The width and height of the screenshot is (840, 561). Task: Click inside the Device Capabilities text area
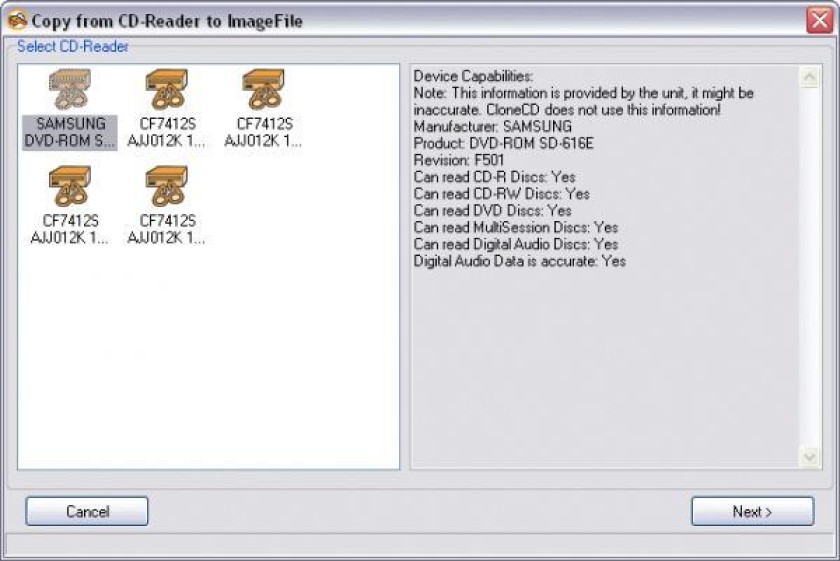click(x=605, y=364)
